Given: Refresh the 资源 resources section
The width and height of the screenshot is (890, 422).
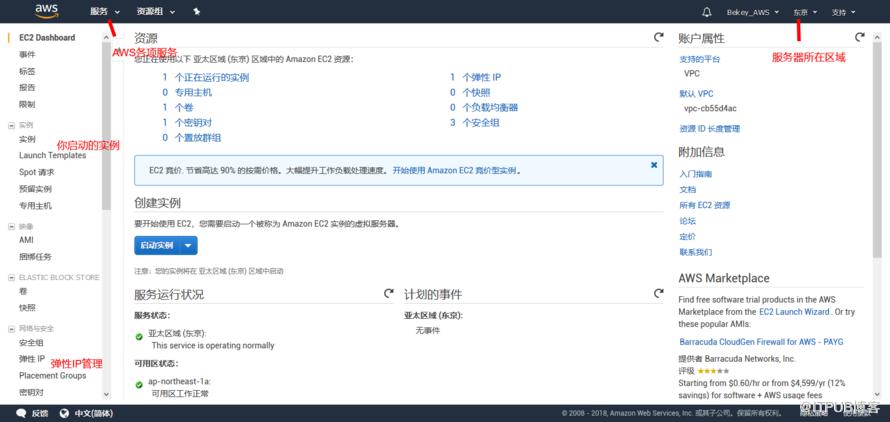Looking at the screenshot, I should (x=658, y=37).
